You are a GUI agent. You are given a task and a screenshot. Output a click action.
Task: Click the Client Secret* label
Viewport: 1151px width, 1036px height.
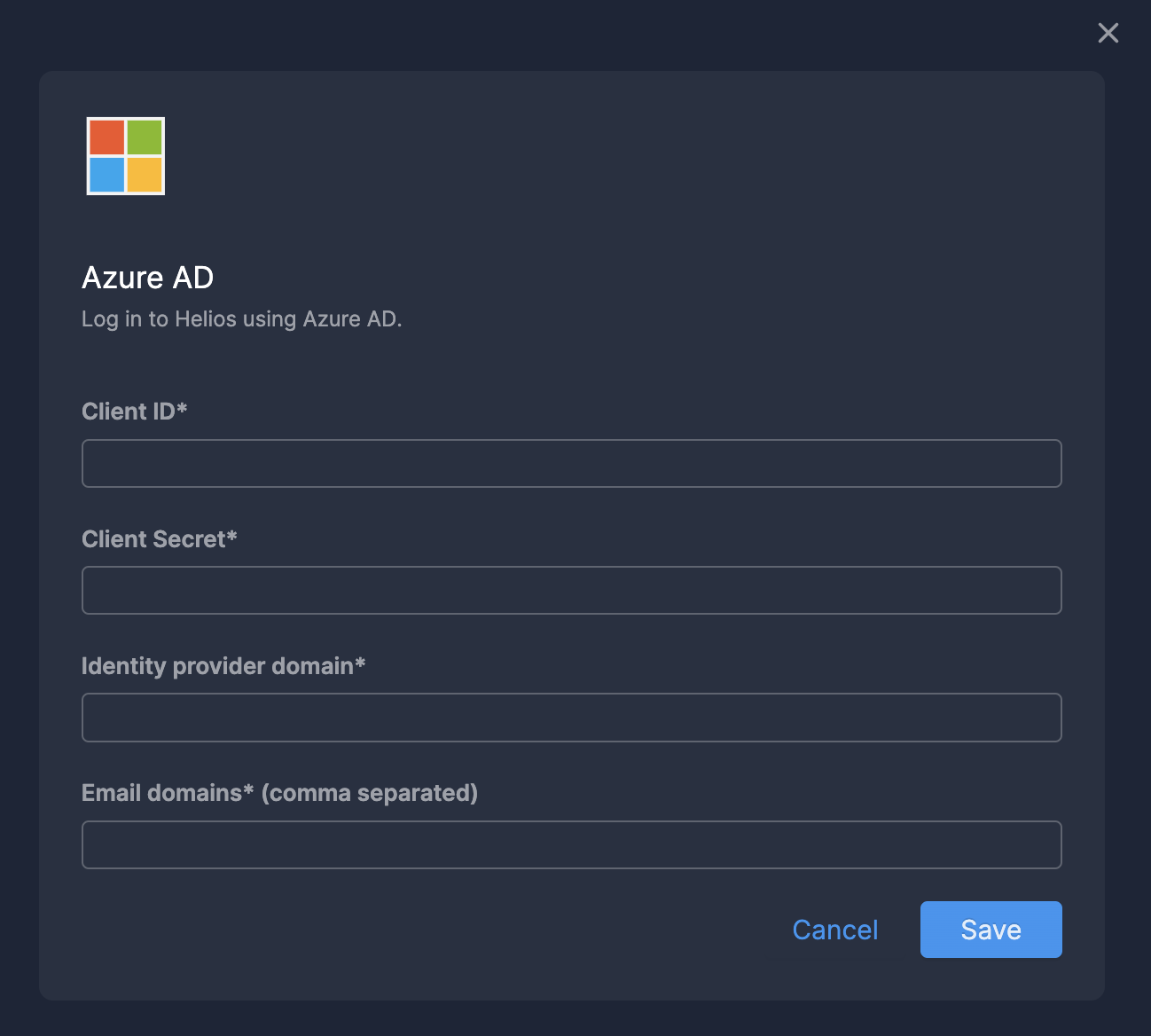[x=160, y=539]
